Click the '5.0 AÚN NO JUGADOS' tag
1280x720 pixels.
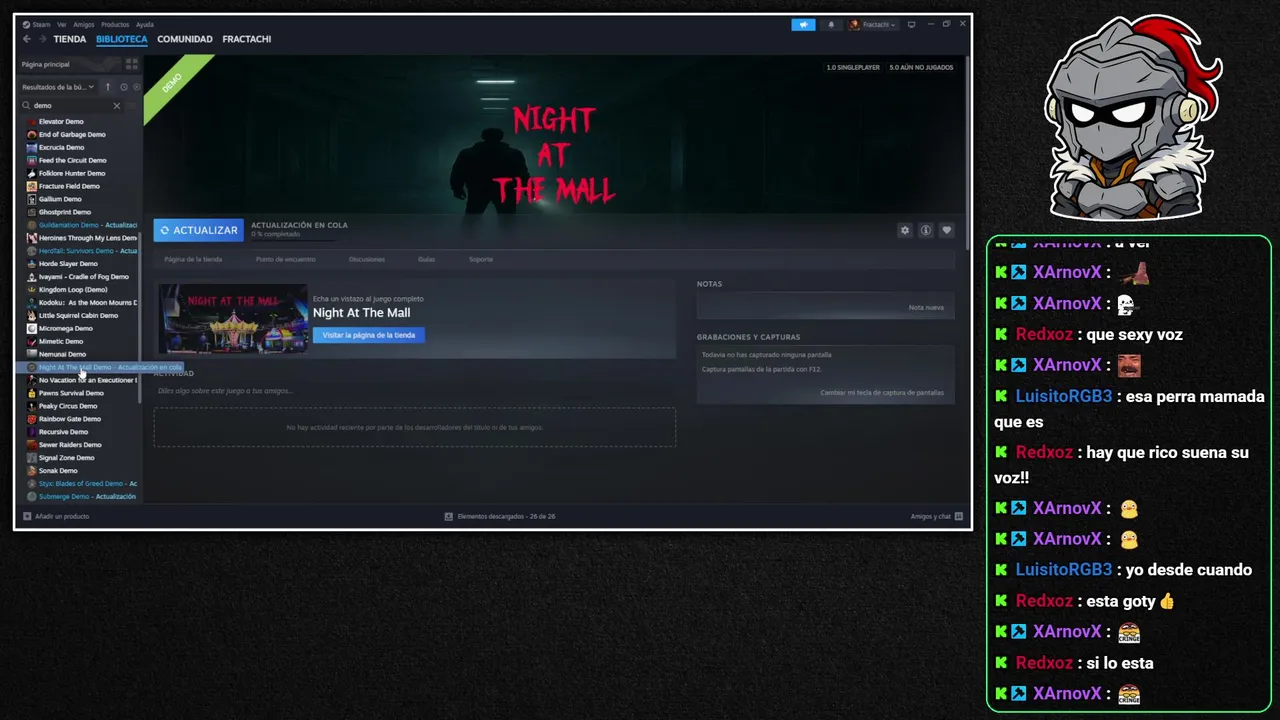click(x=921, y=67)
